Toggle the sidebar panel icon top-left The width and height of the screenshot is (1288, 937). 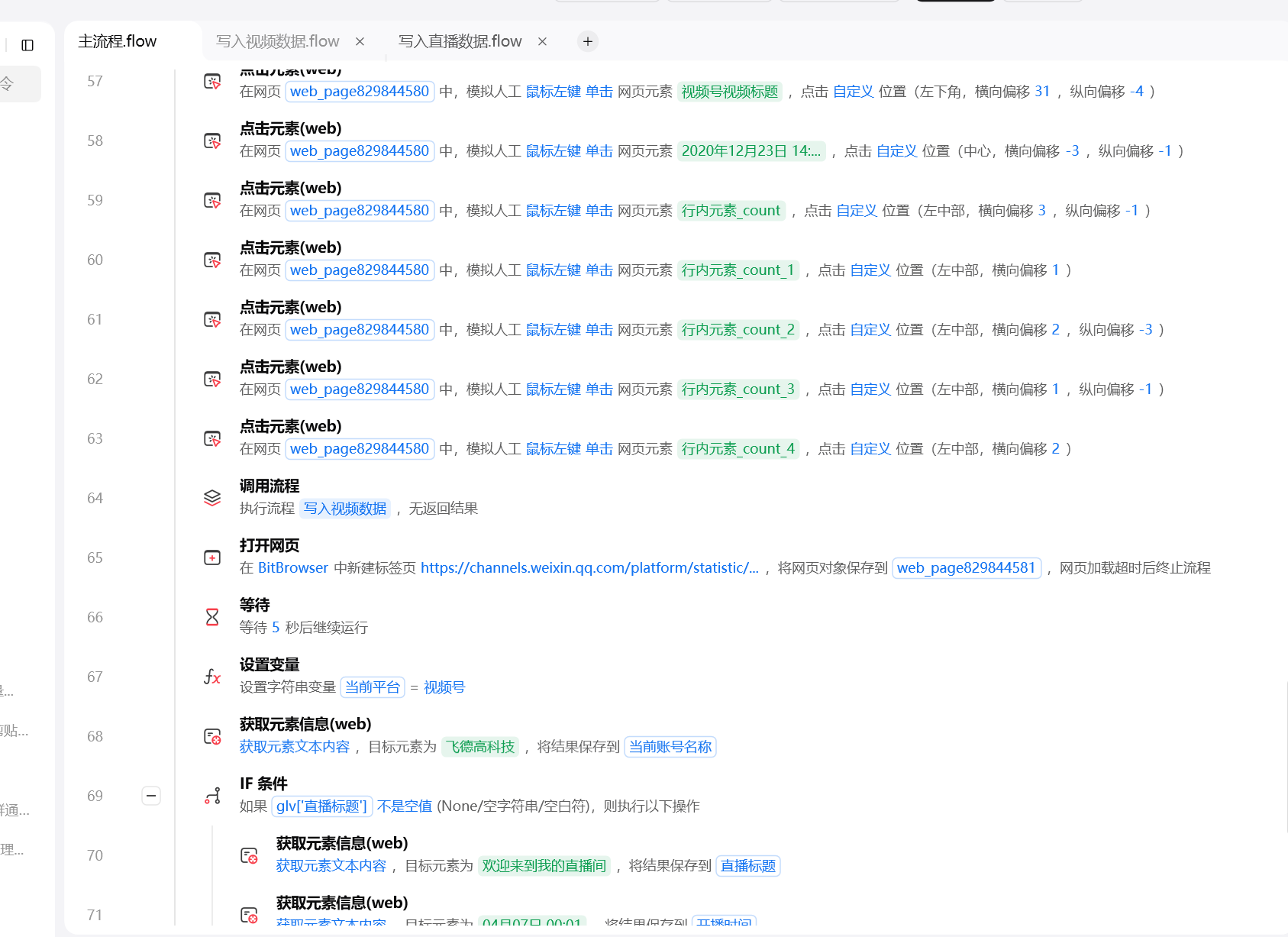point(28,45)
